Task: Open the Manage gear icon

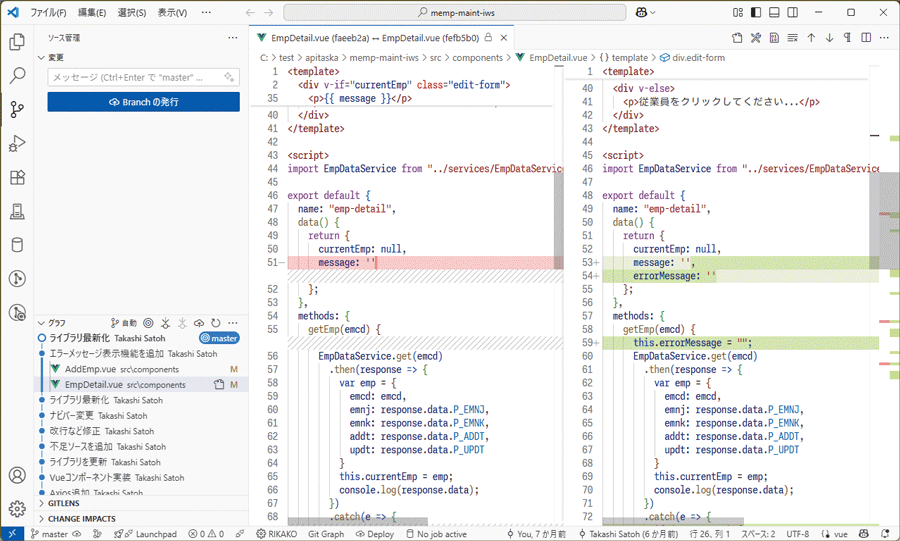Action: 17,509
